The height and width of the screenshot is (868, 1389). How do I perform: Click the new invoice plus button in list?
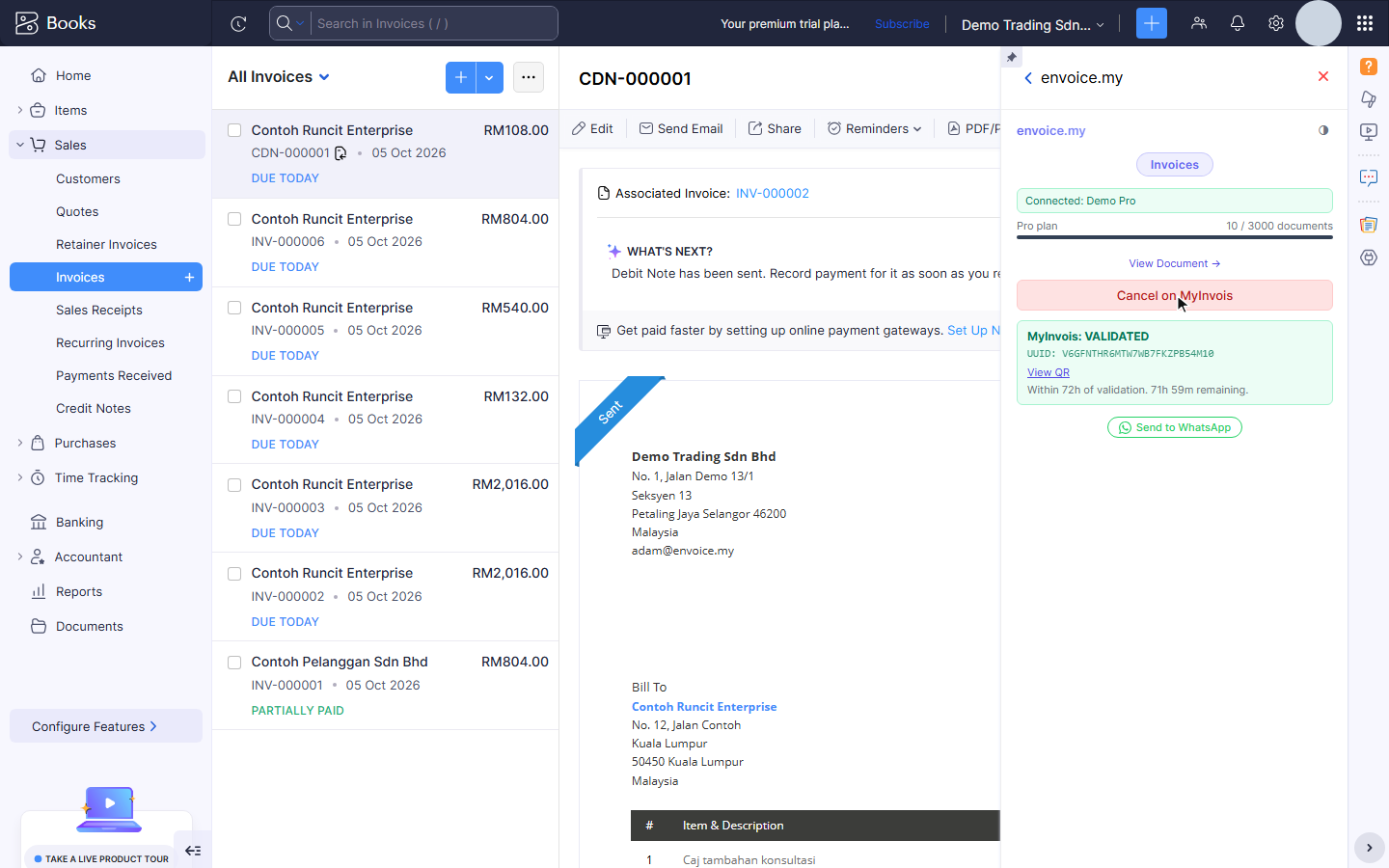pyautogui.click(x=461, y=77)
